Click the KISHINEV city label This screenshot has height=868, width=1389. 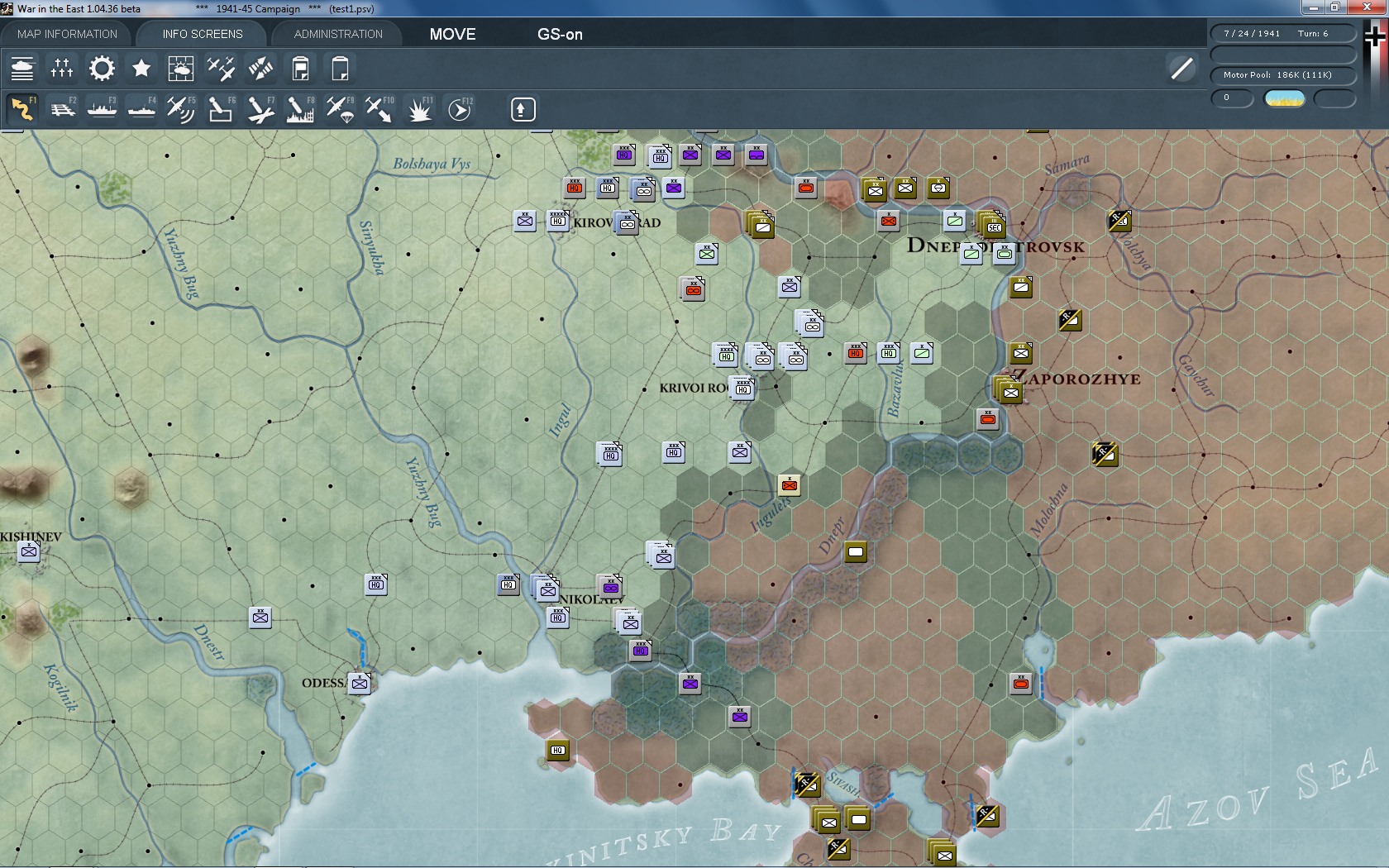click(31, 537)
